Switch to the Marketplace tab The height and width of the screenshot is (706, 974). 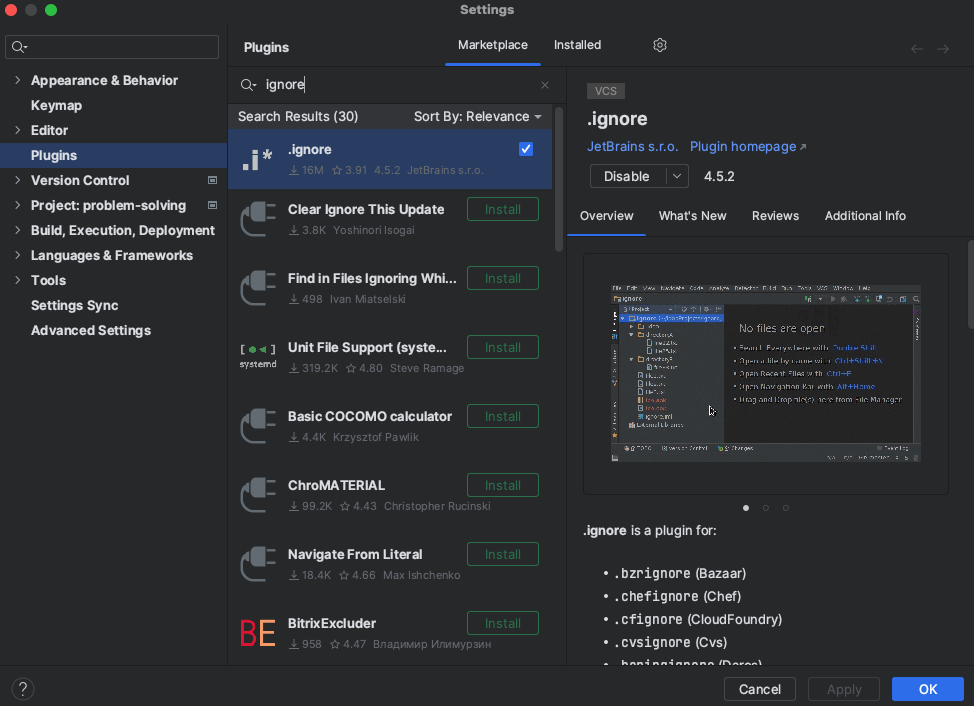tap(493, 45)
